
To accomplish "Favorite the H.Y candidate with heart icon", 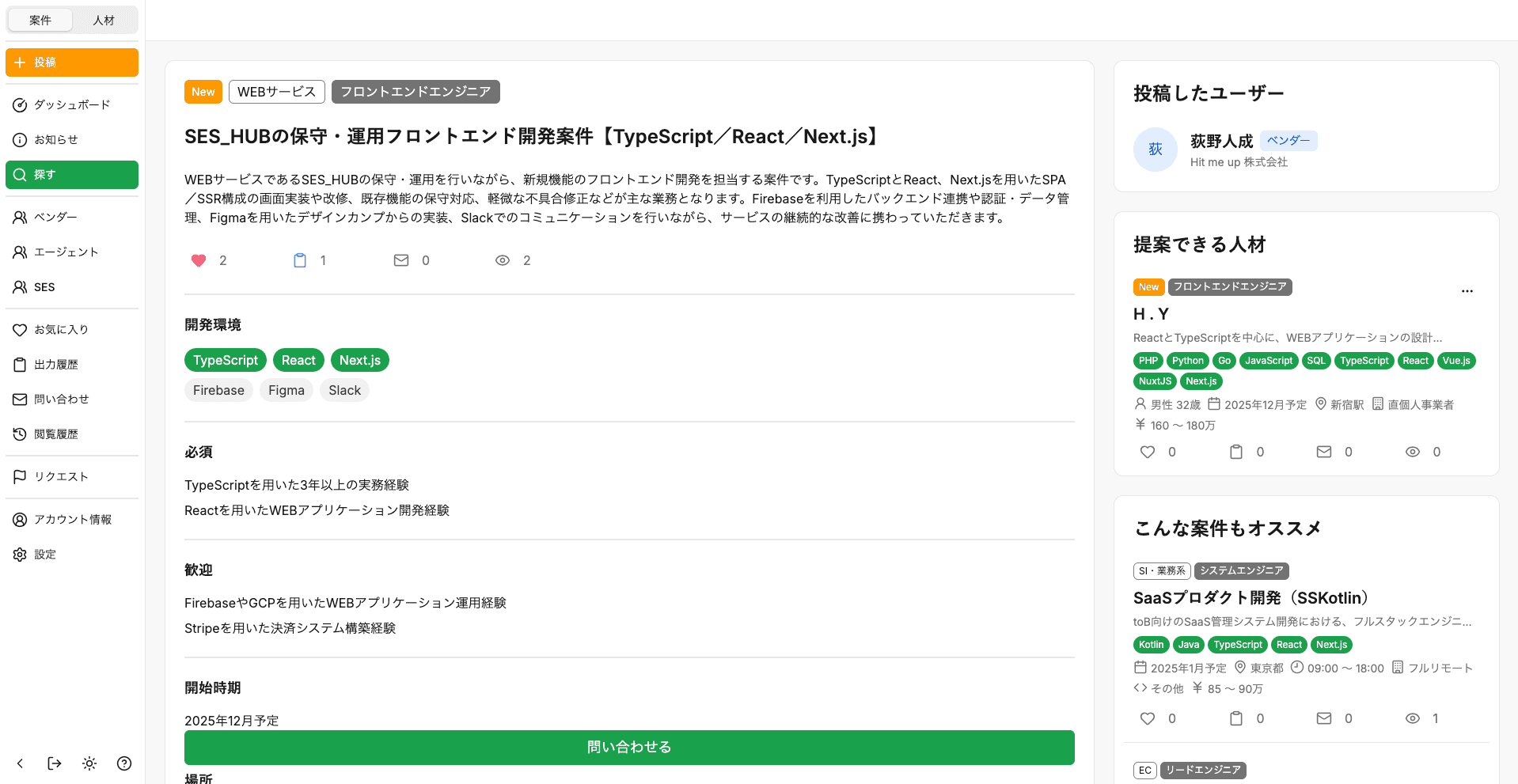I will coord(1147,452).
